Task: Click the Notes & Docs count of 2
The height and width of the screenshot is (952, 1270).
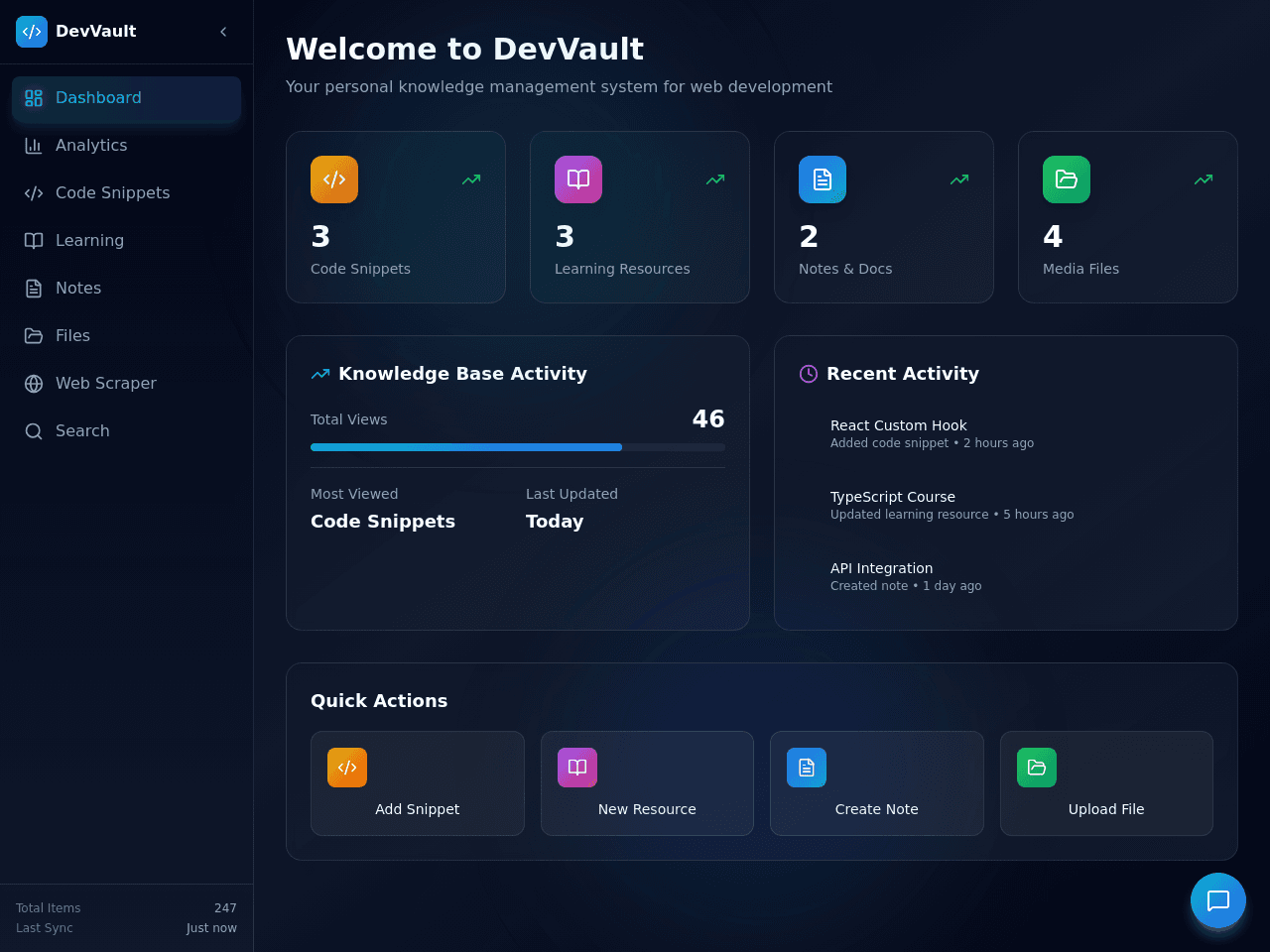Action: [x=809, y=237]
